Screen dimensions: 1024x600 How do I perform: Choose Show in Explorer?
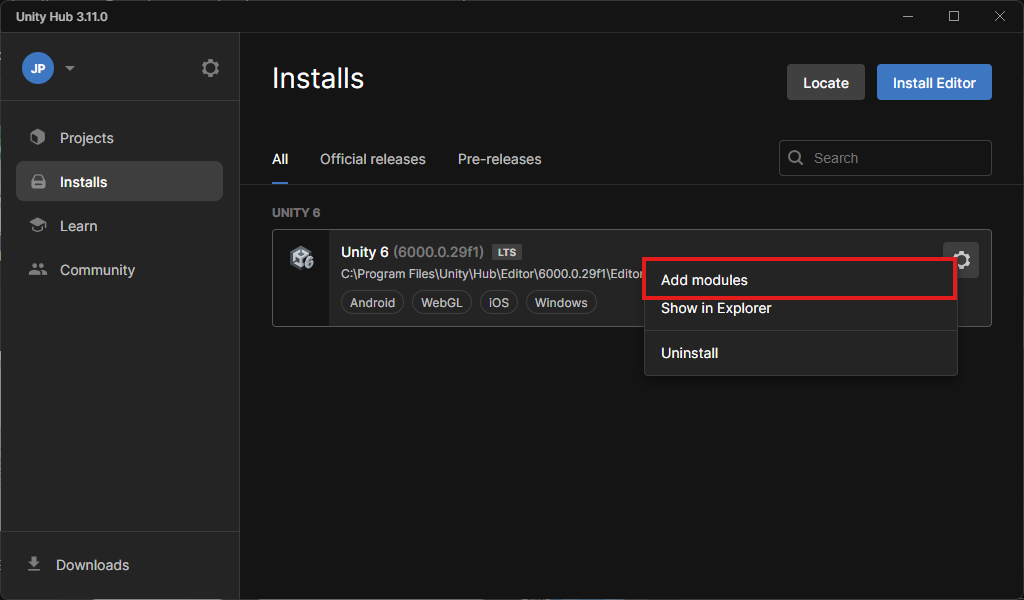800,309
